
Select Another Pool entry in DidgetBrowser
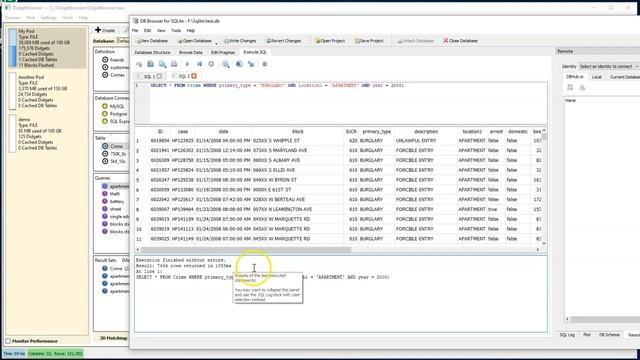[47, 91]
